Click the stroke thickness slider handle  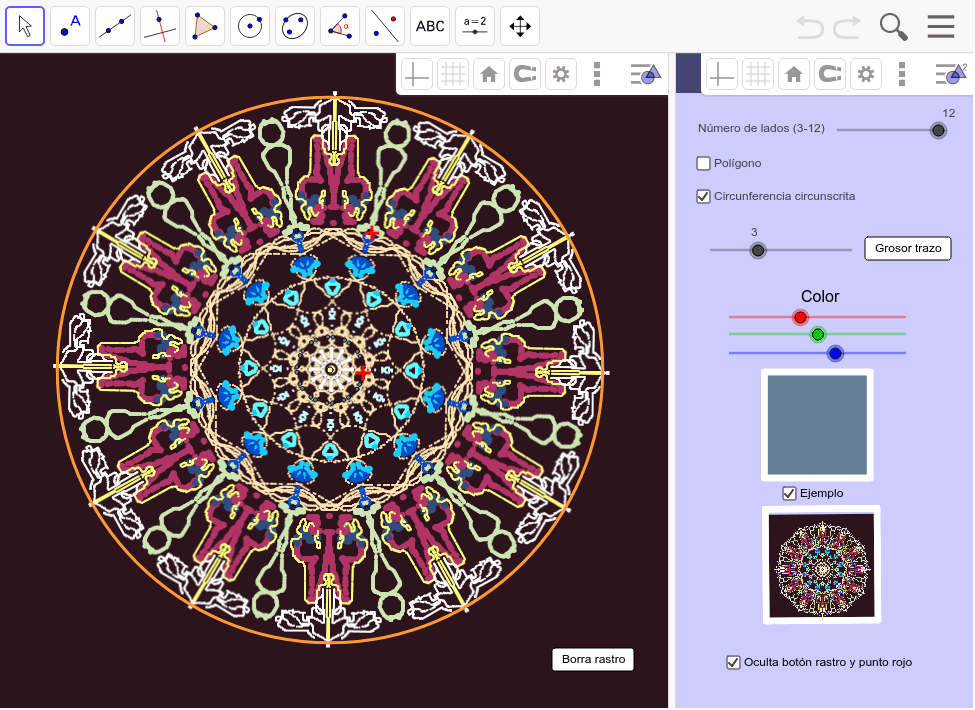click(x=757, y=250)
